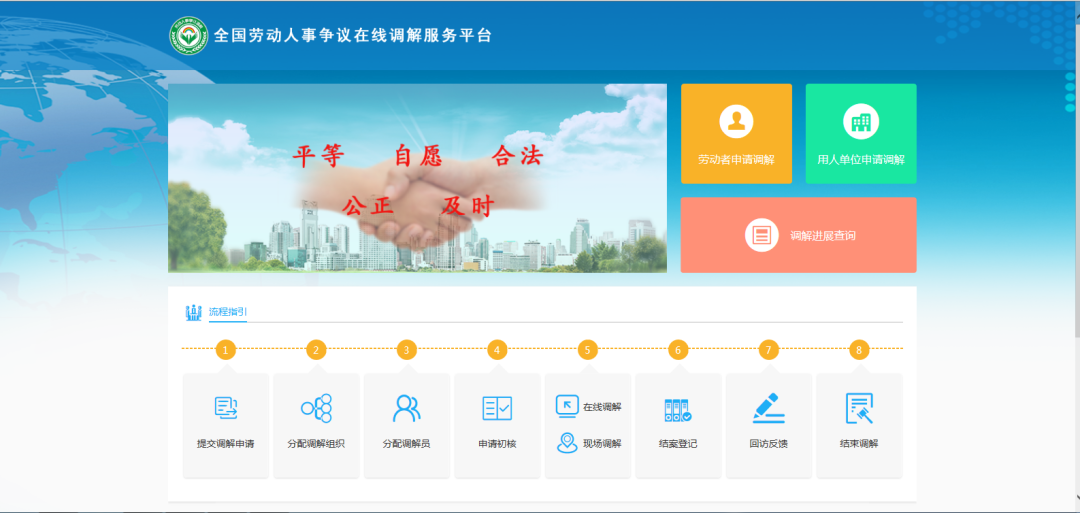Click the 申请初核 checklist icon

497,408
